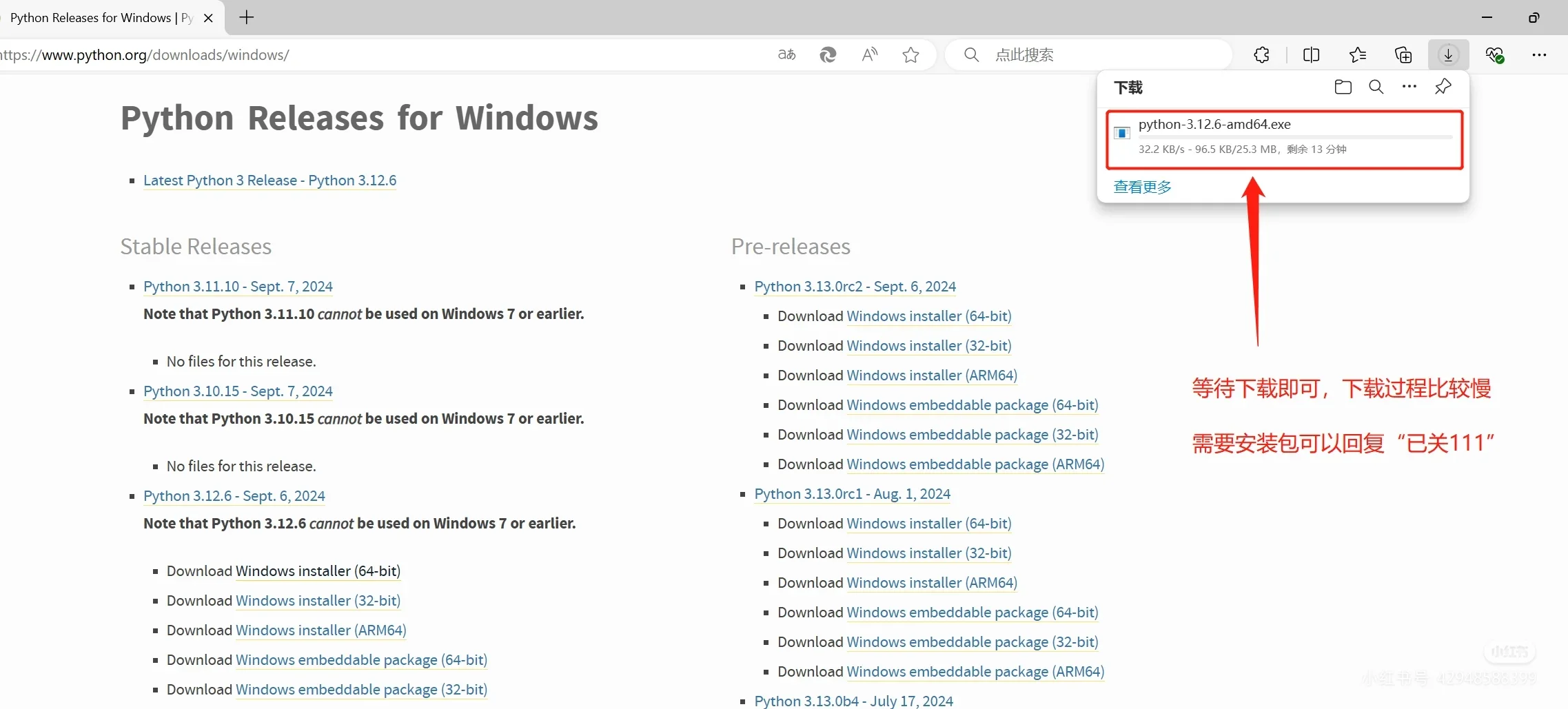Click the Windows 7 note for Python 3.10.15
Viewport: 1568px width, 709px height.
click(364, 419)
